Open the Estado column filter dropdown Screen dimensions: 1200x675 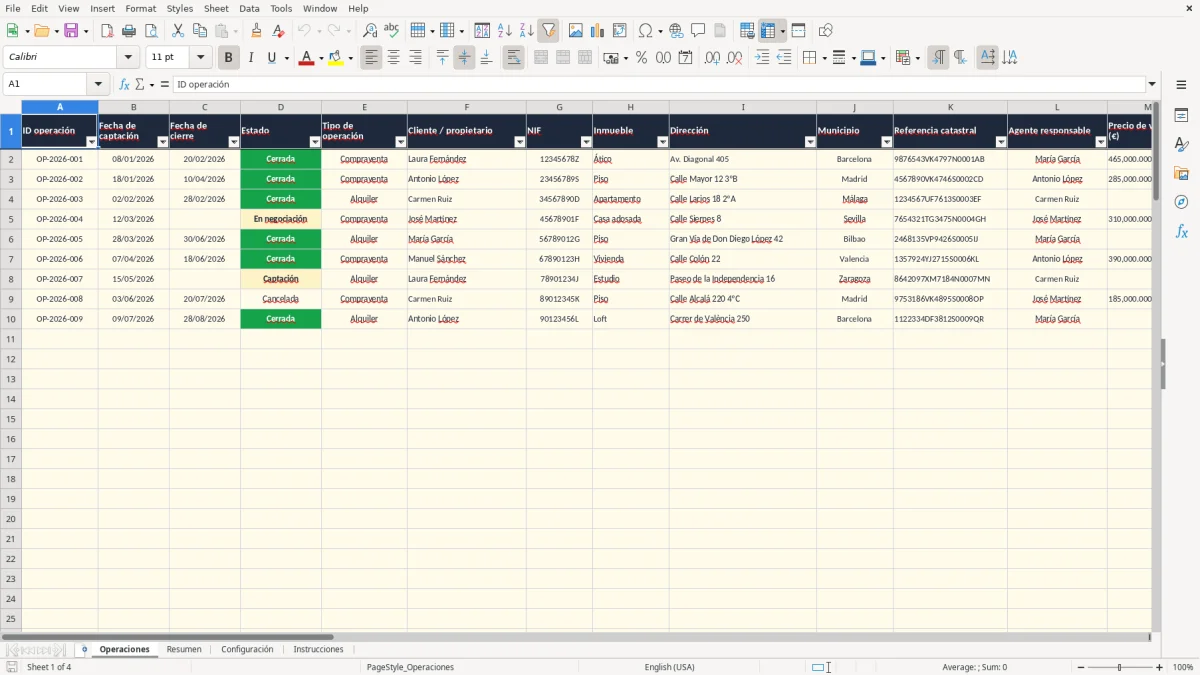pos(315,142)
